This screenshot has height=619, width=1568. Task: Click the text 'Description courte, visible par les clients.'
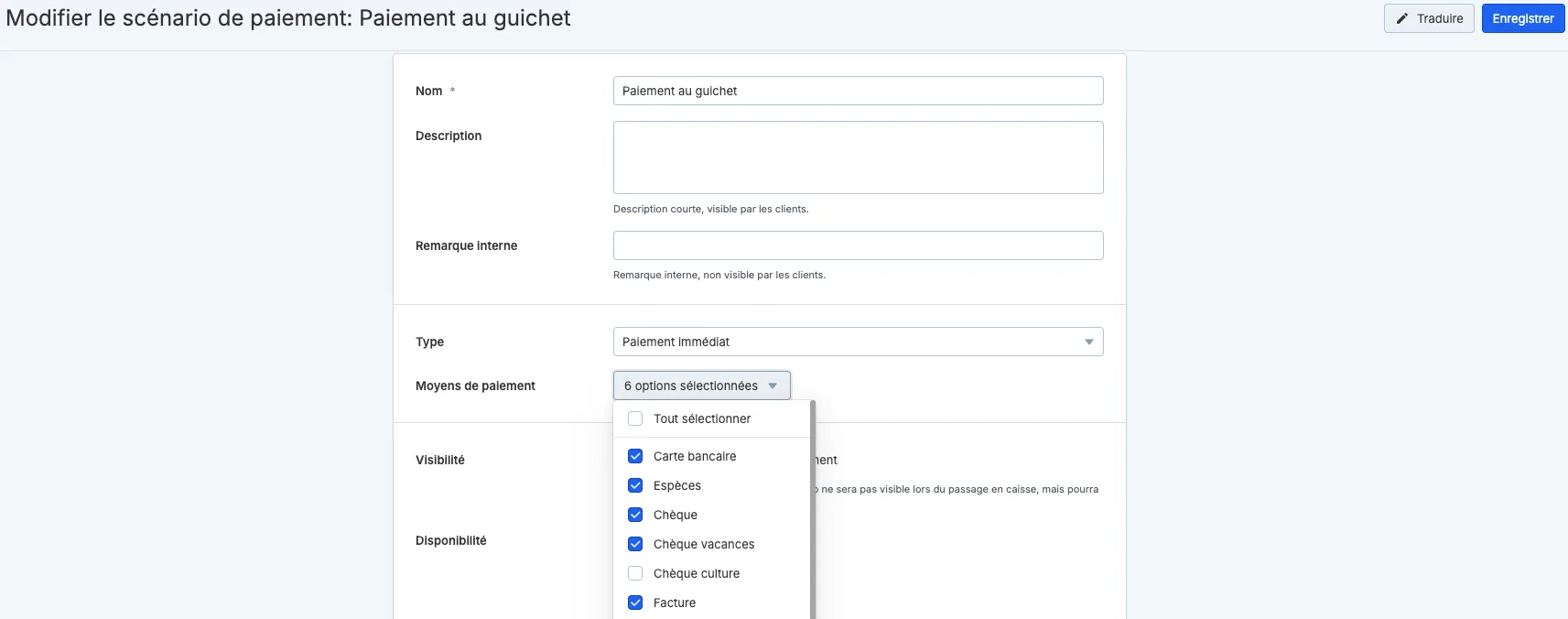point(711,209)
